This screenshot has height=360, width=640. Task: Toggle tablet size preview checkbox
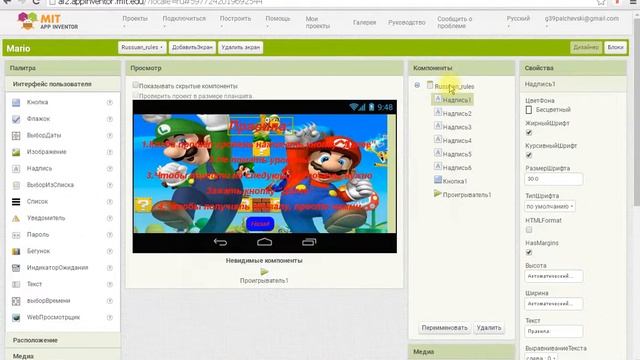pos(135,95)
